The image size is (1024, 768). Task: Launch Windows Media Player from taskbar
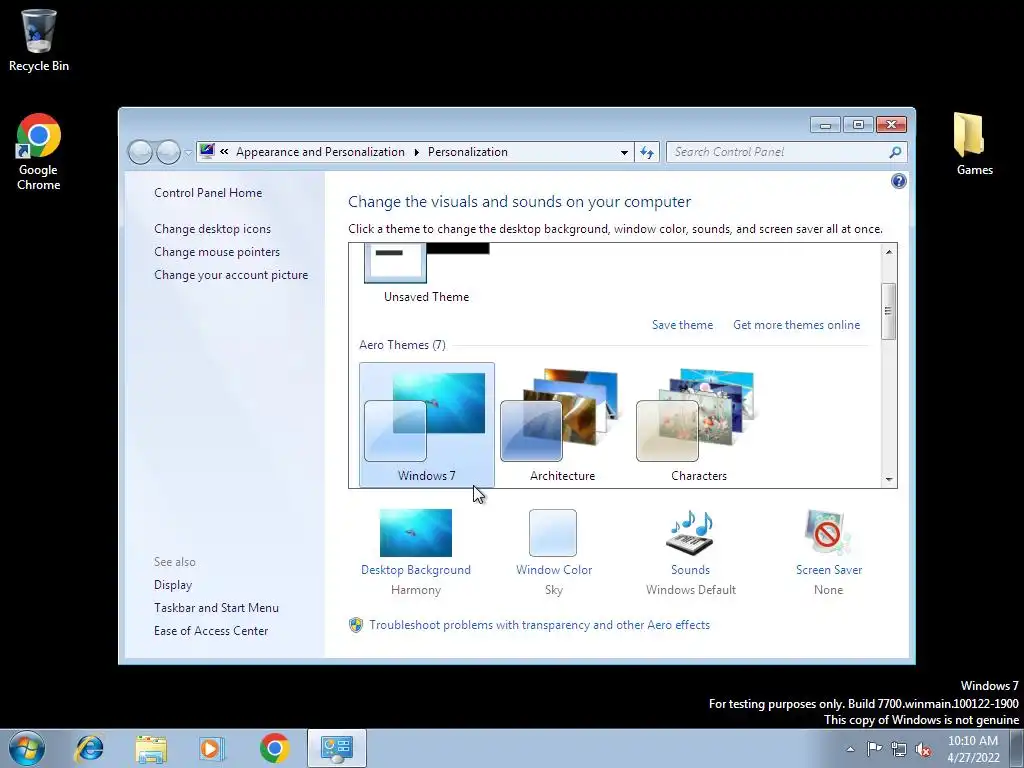(212, 748)
